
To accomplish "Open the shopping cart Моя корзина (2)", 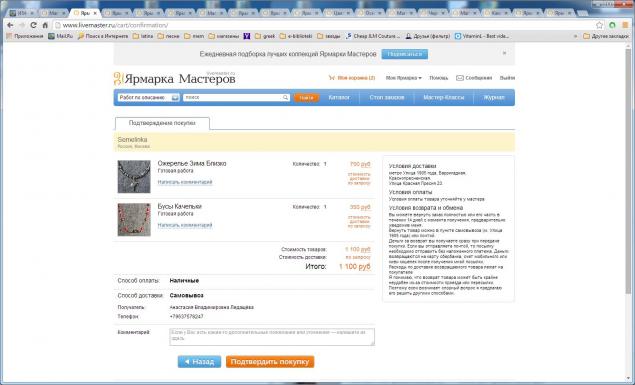I will pos(352,78).
